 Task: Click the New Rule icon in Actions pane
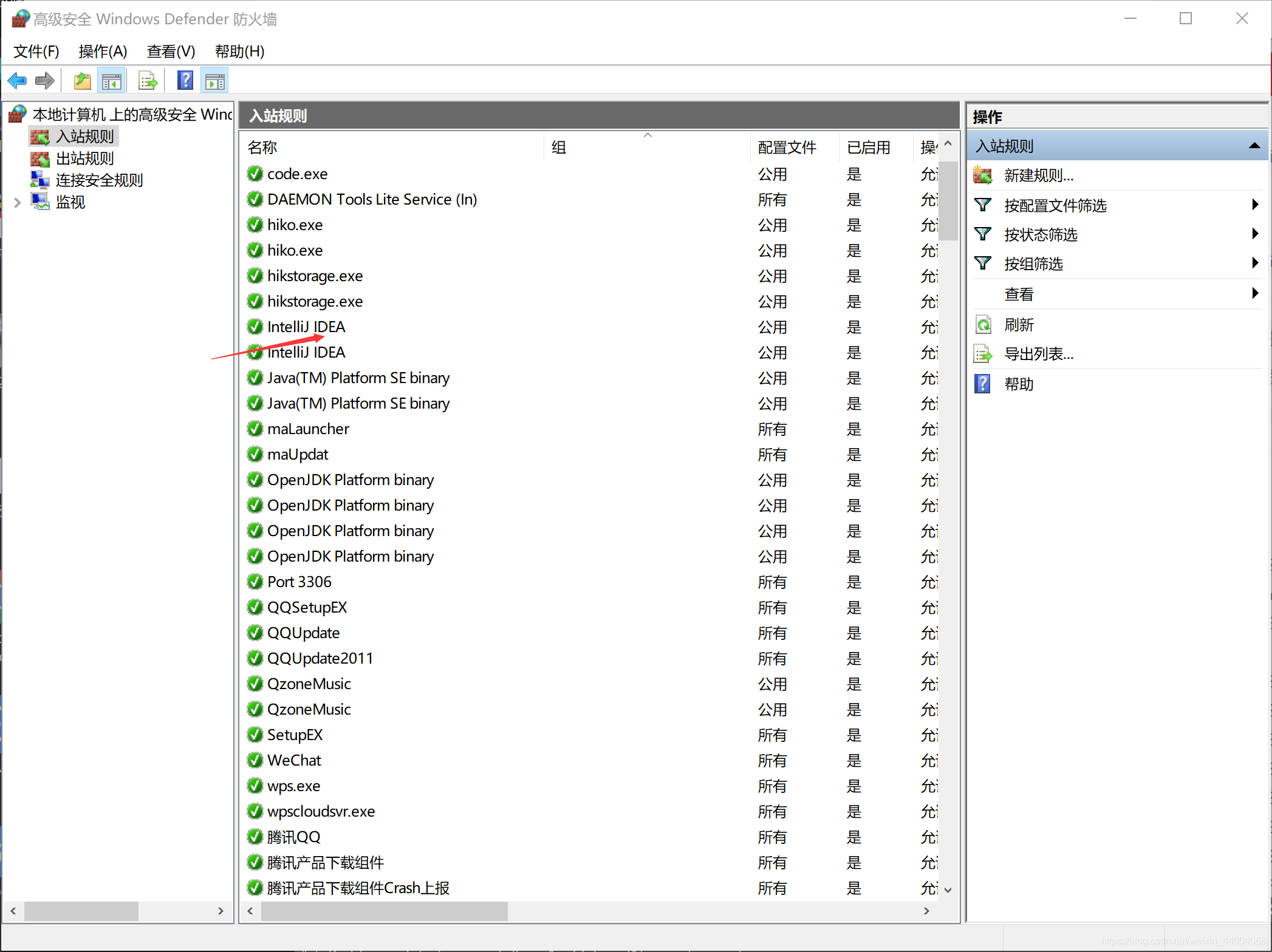tap(983, 175)
